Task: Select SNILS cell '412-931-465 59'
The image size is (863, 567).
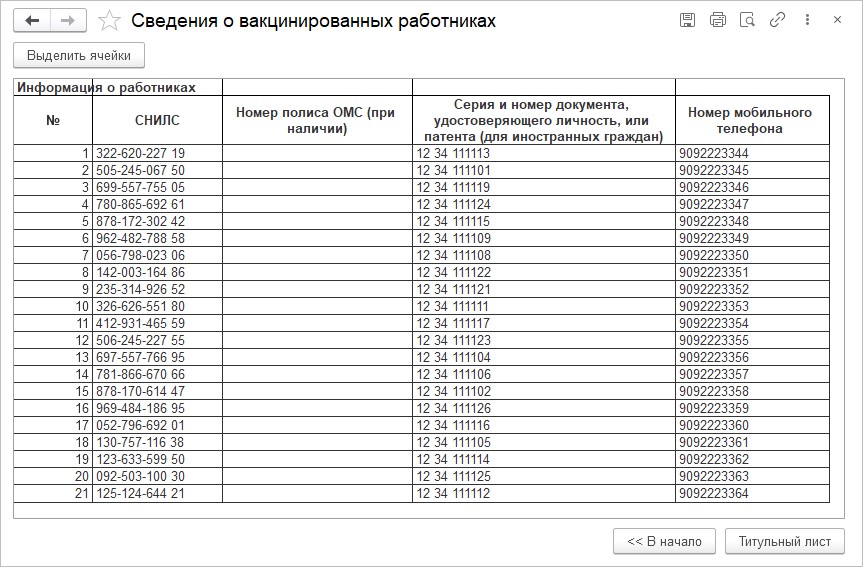Action: pos(157,324)
